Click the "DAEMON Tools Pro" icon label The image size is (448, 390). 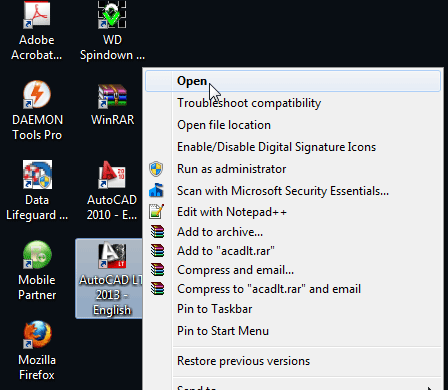(x=37, y=127)
